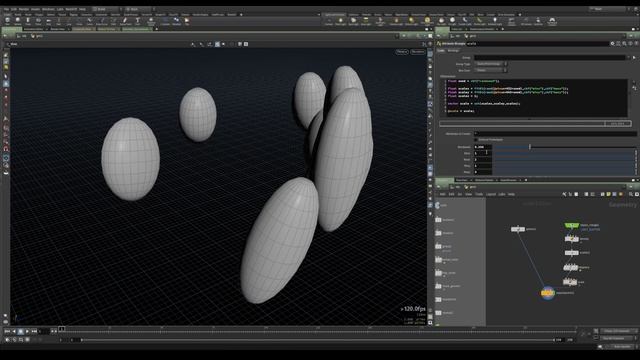Click in the Group input field
The width and height of the screenshot is (640, 360).
[549, 58]
